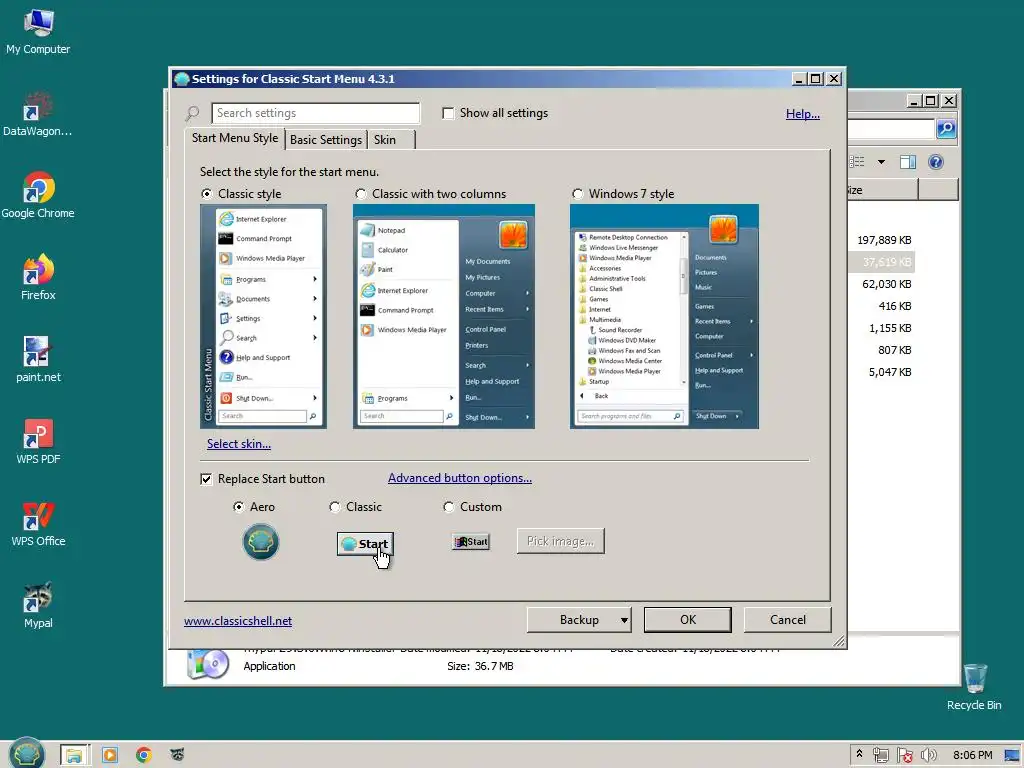Choose the Aero button option
Screen dimensions: 1024x768
(238, 507)
